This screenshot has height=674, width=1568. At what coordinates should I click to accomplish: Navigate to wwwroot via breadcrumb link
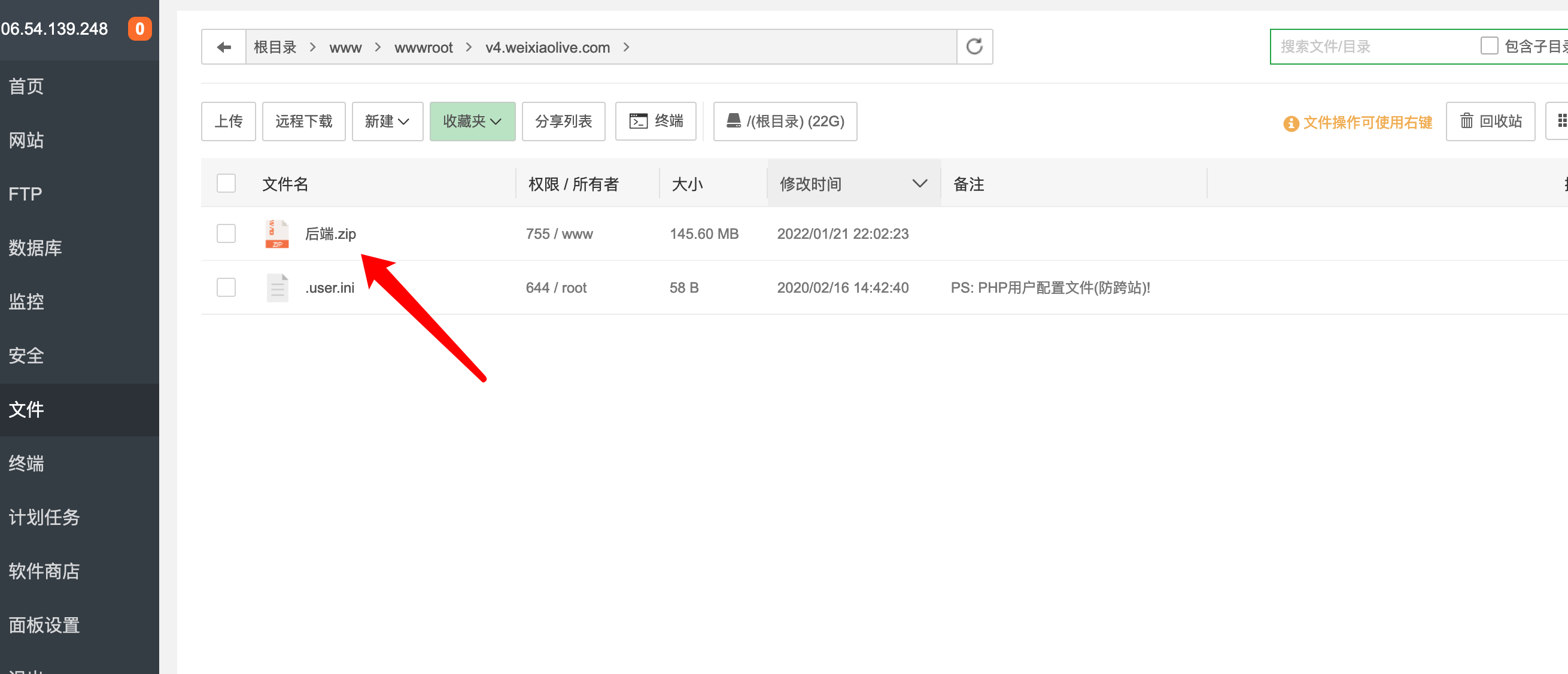423,47
